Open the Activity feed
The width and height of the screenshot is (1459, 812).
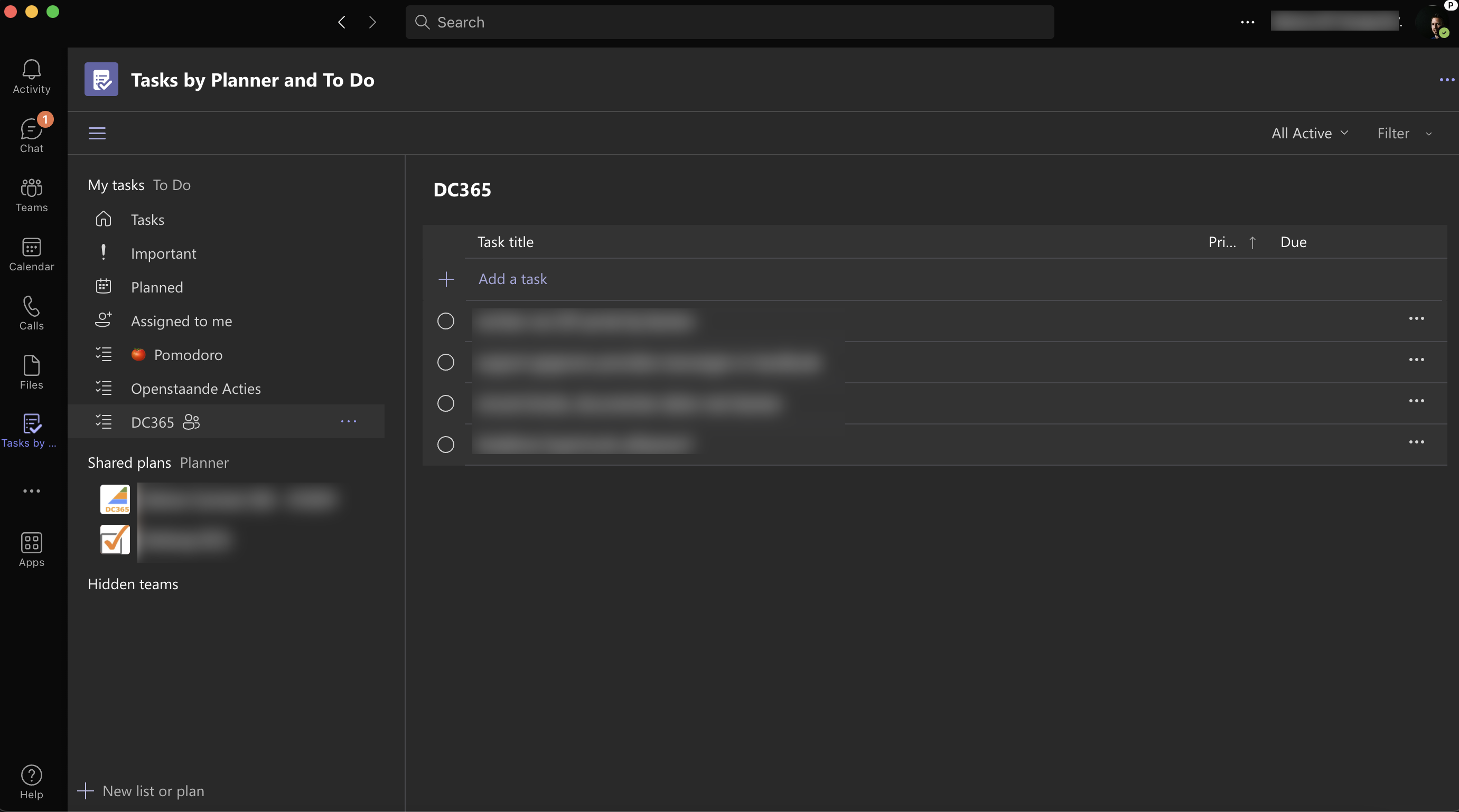31,77
